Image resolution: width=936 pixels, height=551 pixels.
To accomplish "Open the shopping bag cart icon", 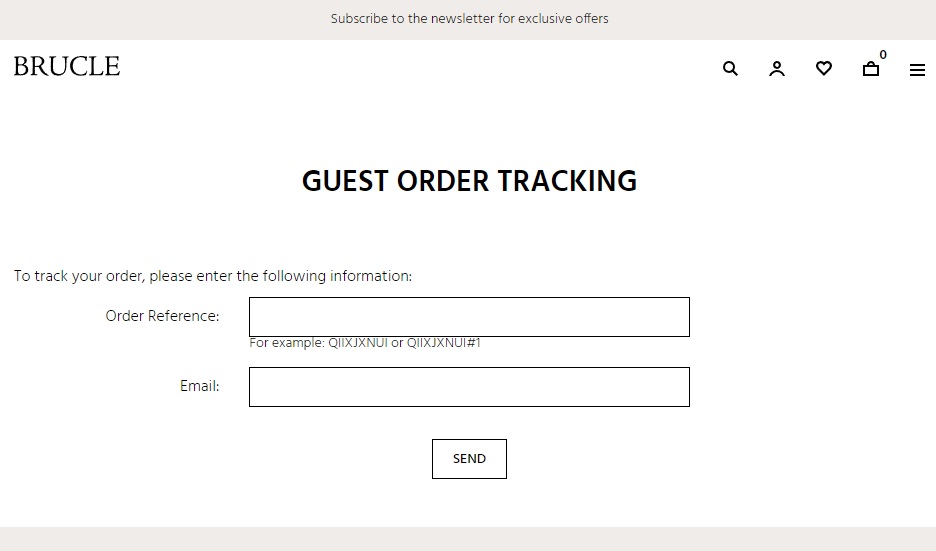I will click(871, 69).
